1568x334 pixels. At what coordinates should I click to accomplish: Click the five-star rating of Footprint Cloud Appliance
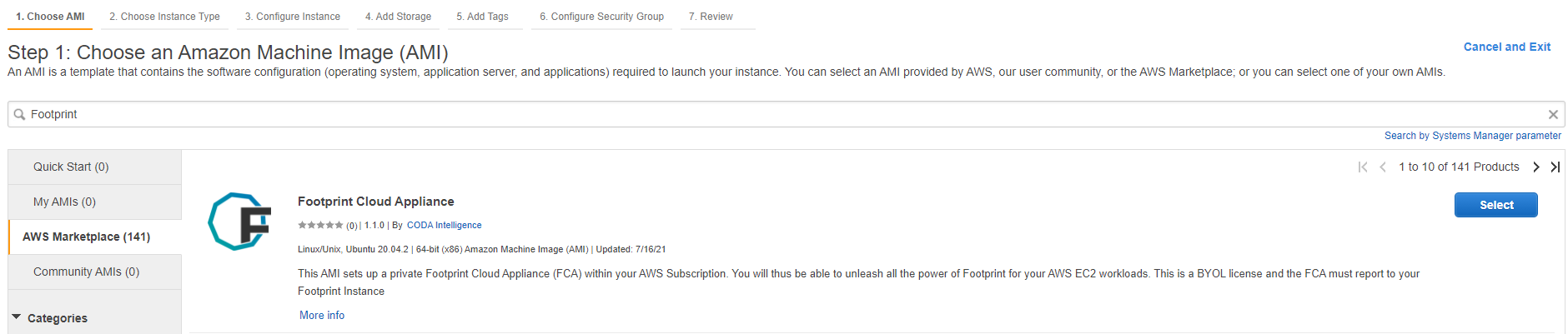pos(320,225)
